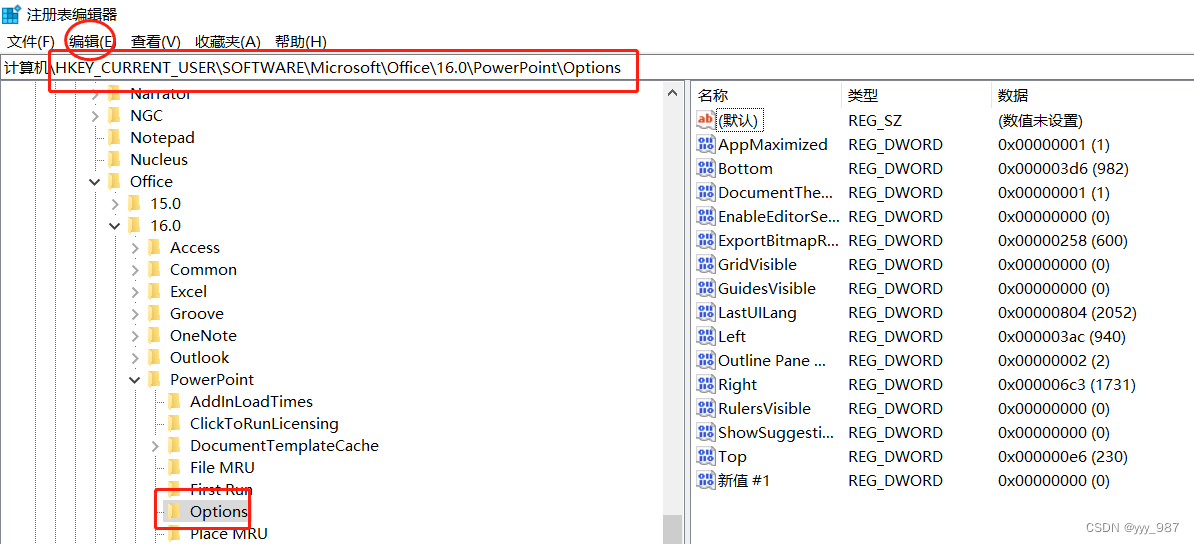
Task: Expand the Excel key
Action: click(135, 292)
